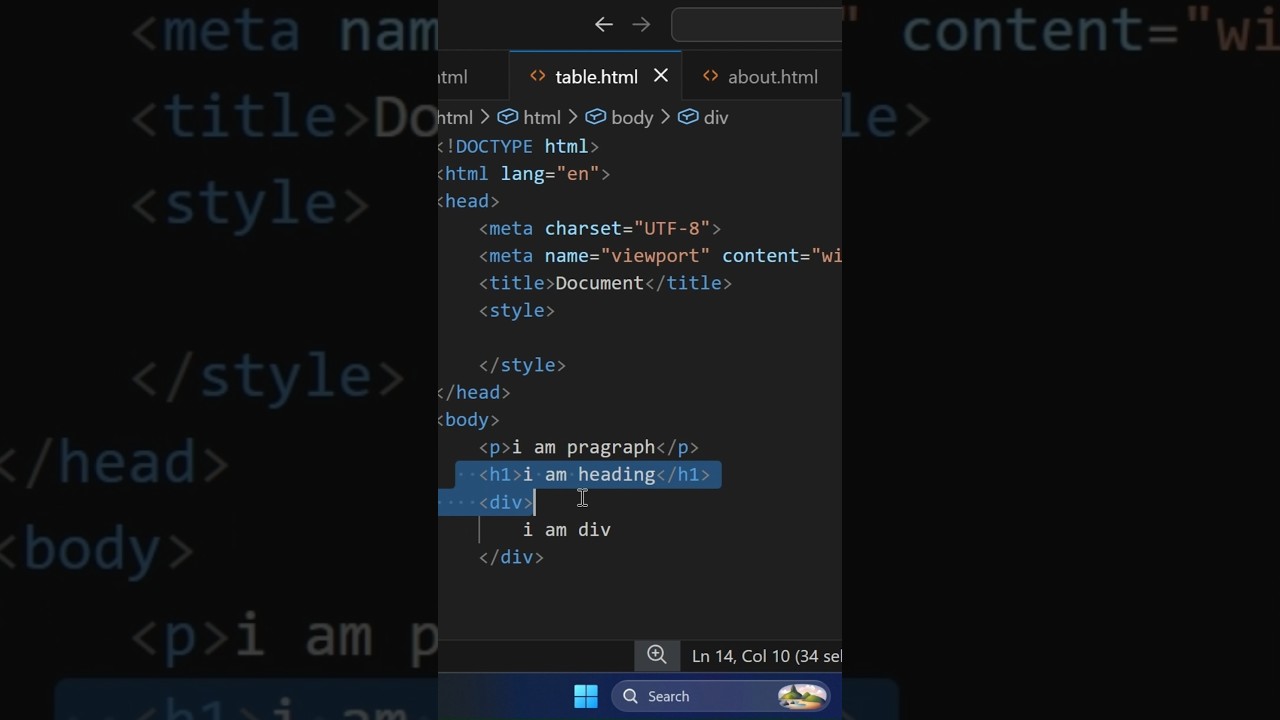The image size is (1280, 720).
Task: Select html element in breadcrumb
Action: tap(542, 118)
